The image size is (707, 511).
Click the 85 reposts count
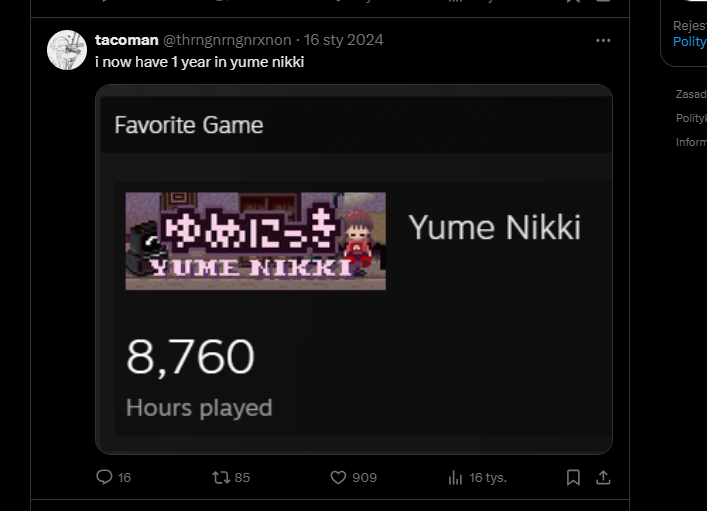[241, 478]
